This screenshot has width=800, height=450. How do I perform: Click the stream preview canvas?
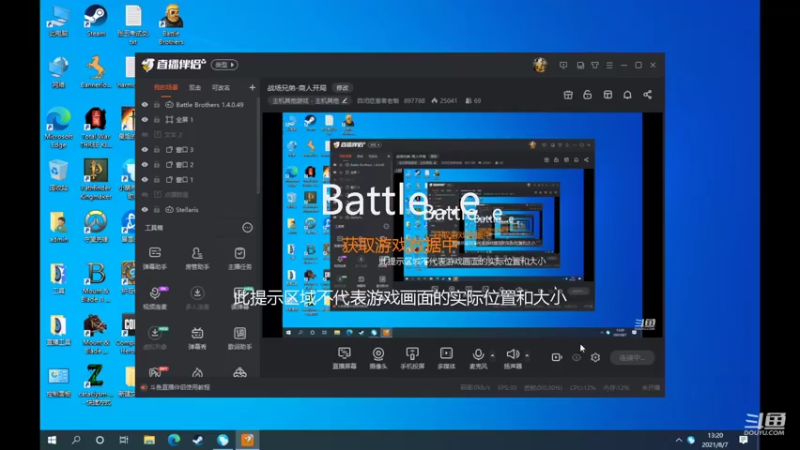tap(462, 225)
